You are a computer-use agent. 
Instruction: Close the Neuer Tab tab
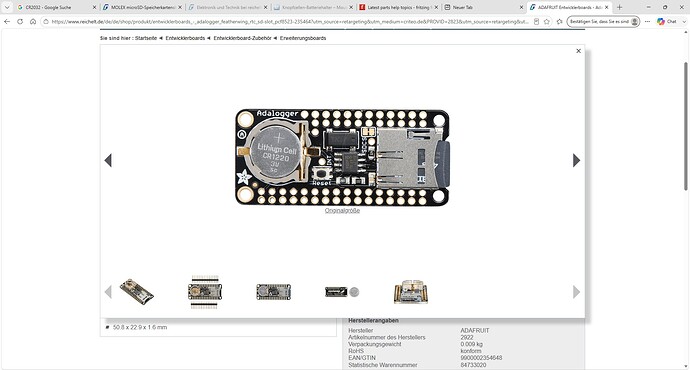[521, 7]
